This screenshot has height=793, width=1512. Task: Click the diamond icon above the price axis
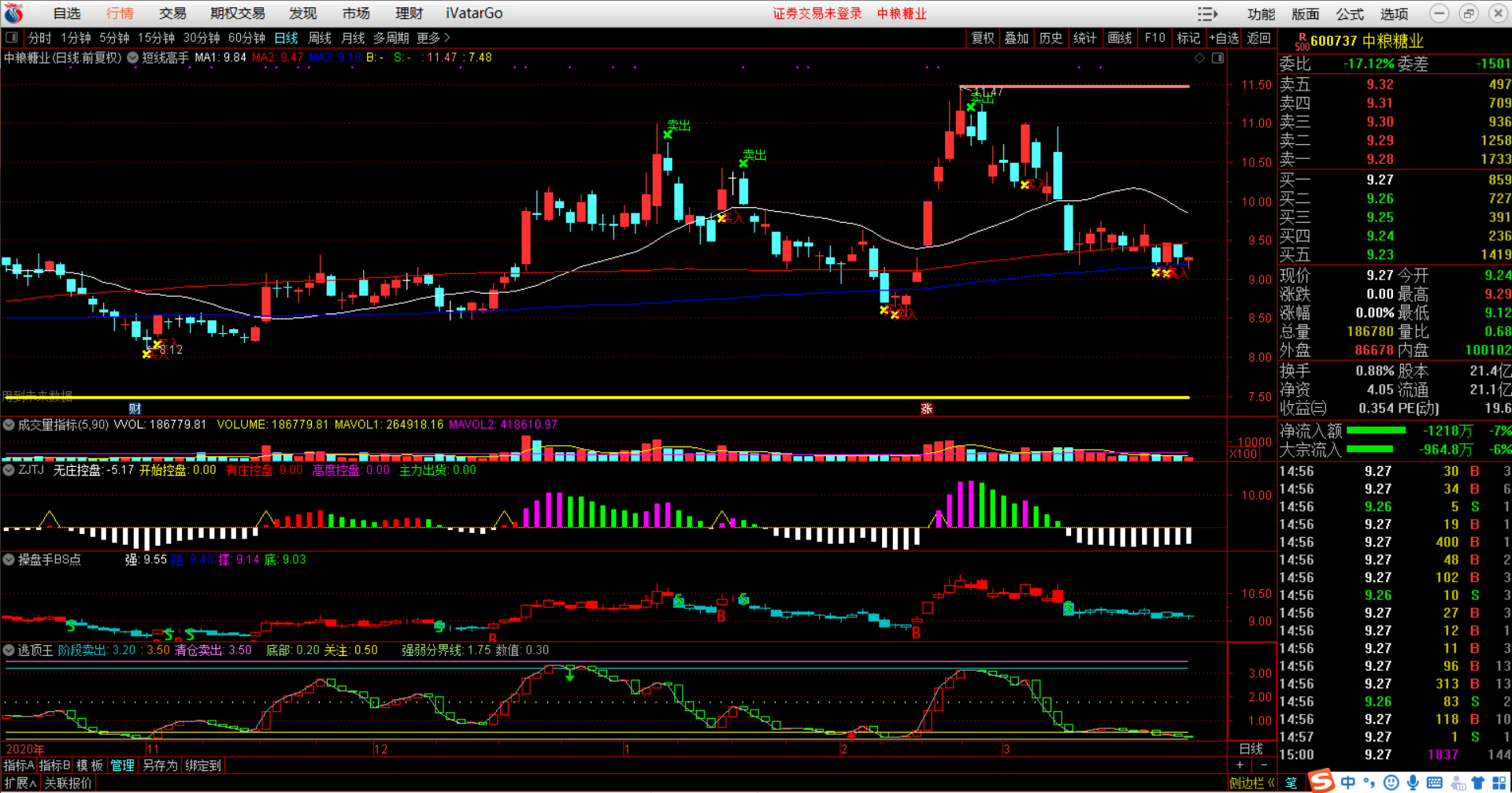[x=1199, y=58]
